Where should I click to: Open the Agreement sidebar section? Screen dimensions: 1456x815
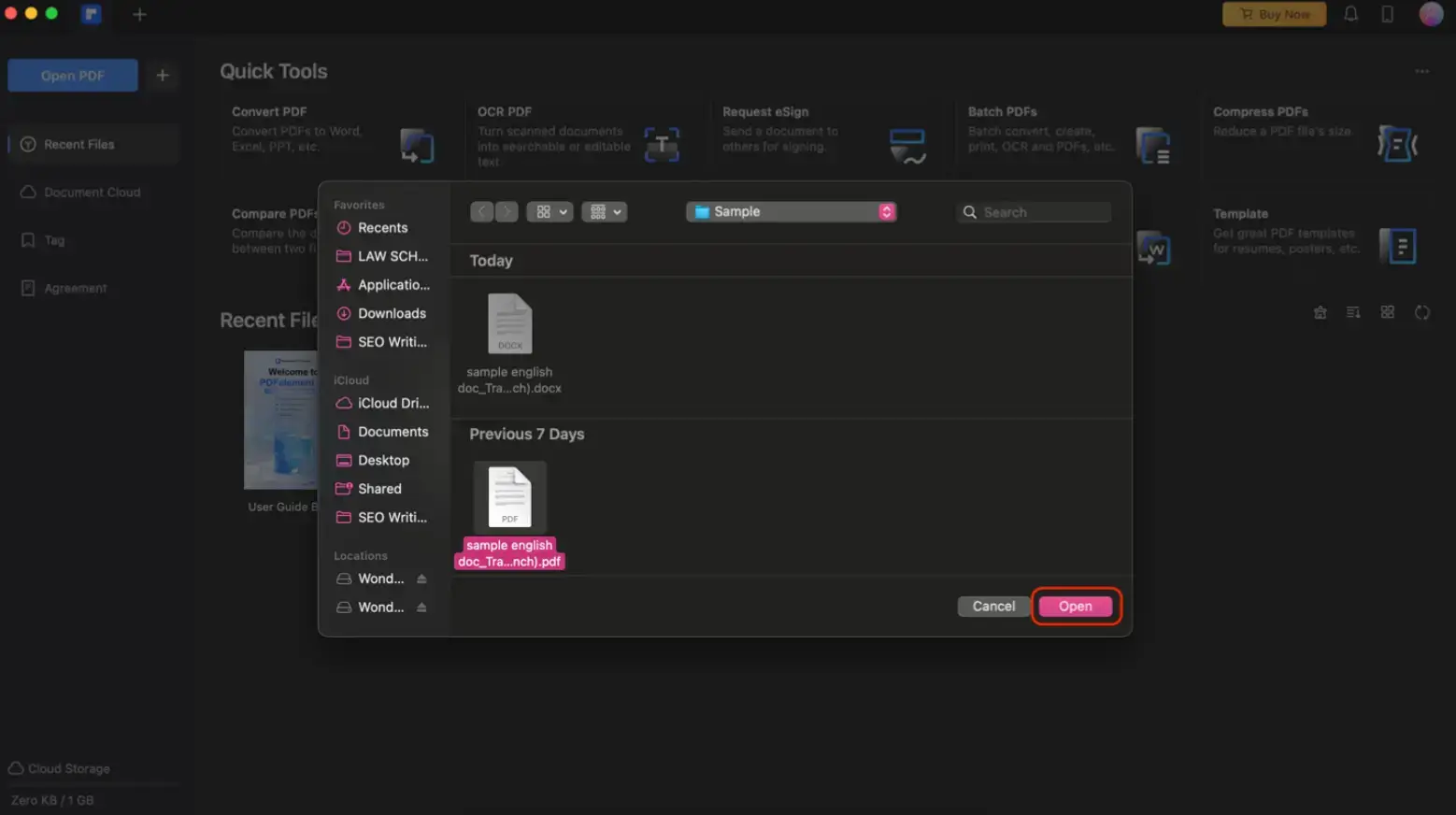(x=75, y=288)
